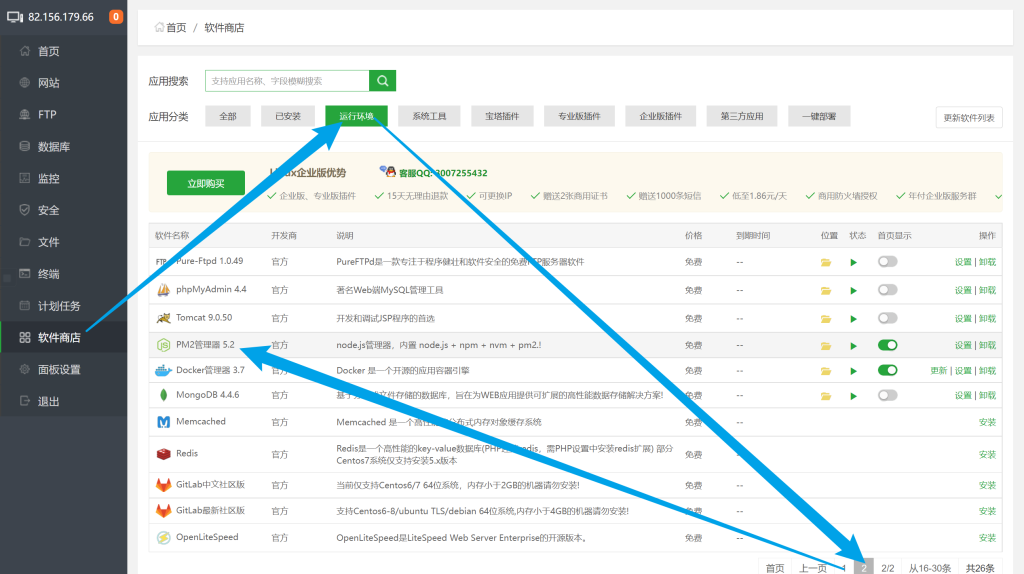1024x574 pixels.
Task: Click the Docker whale icon
Action: [164, 370]
